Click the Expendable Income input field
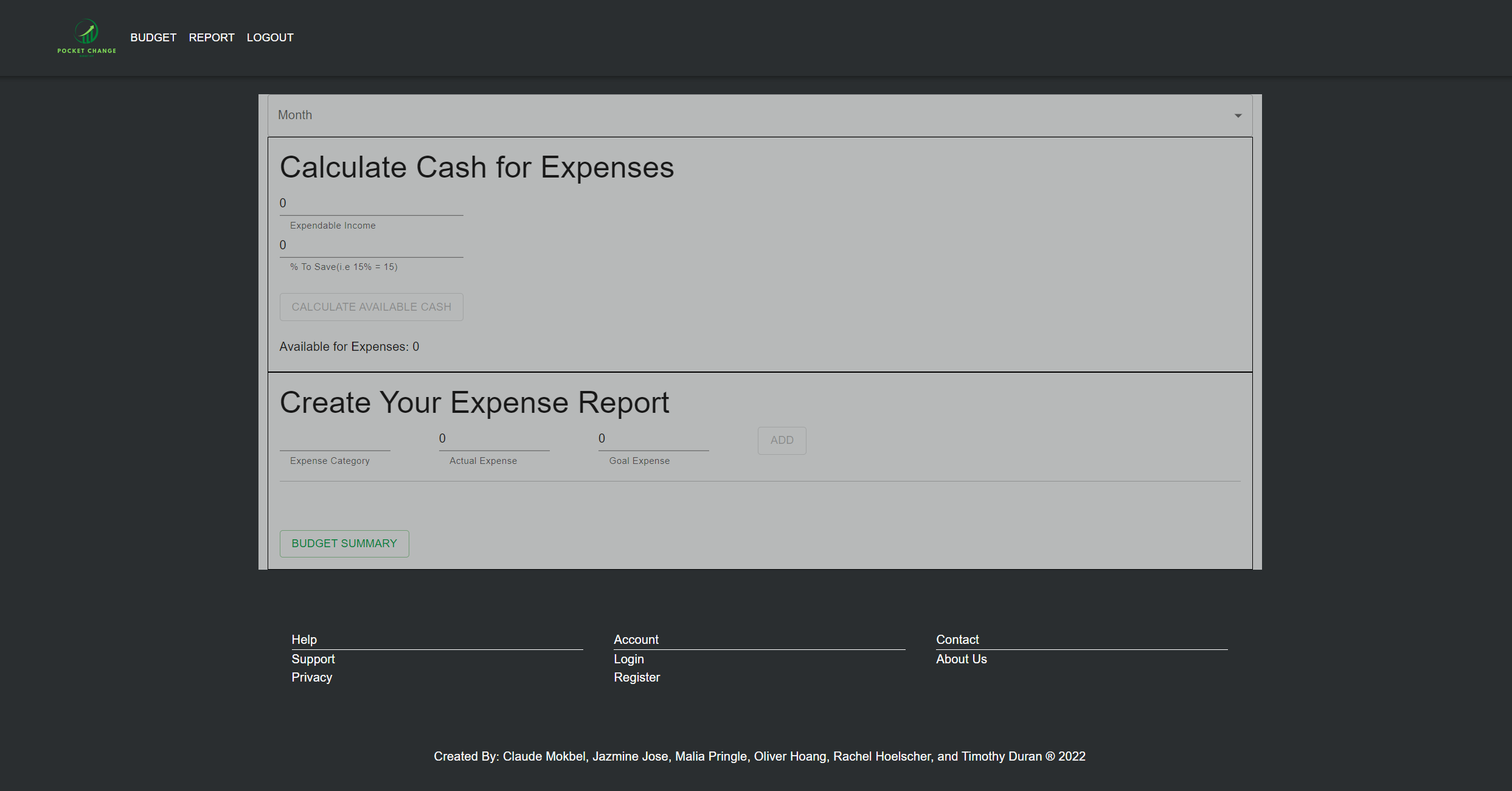The image size is (1512, 791). pos(371,202)
